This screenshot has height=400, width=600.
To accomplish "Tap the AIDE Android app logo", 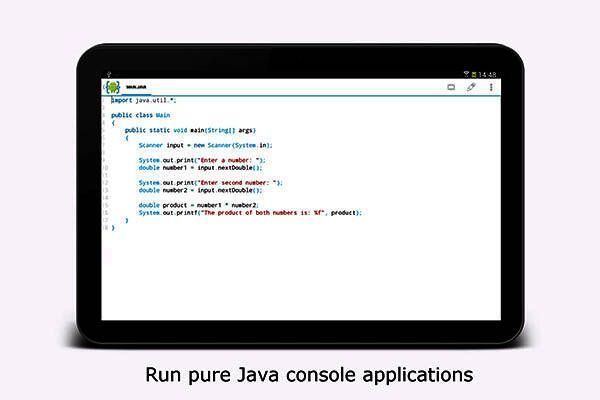I will pos(111,87).
